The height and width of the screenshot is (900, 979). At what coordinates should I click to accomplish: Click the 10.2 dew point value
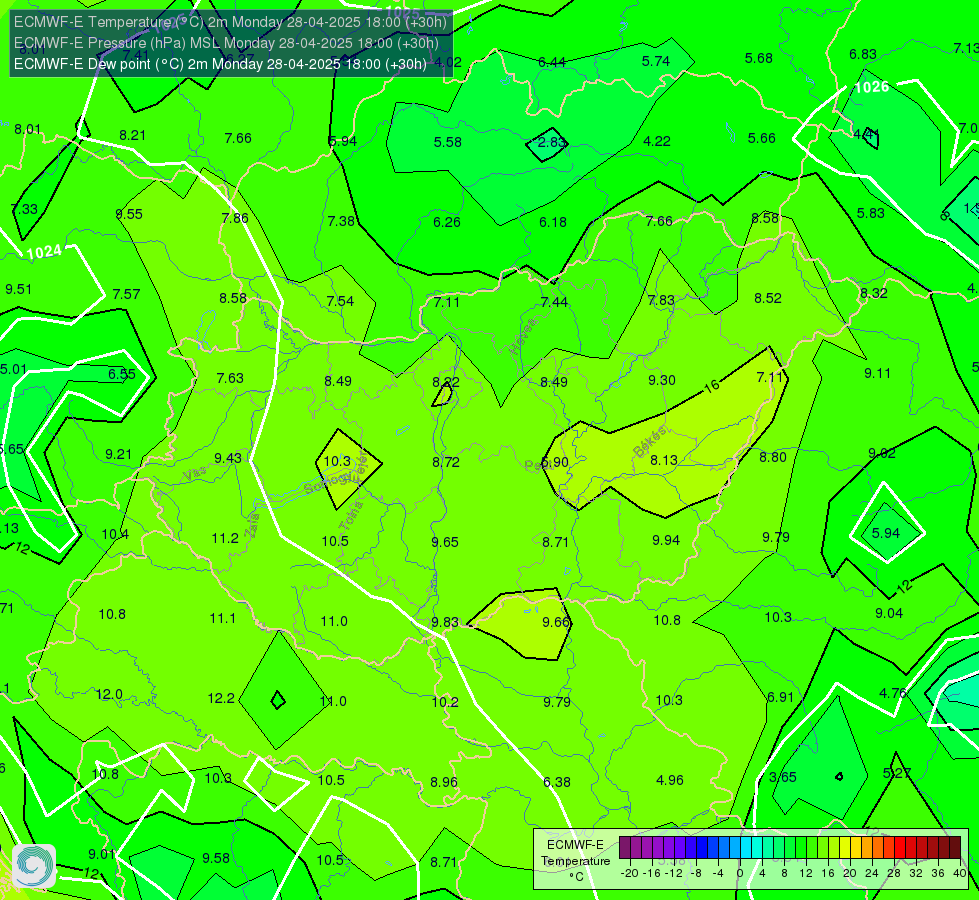coord(445,702)
